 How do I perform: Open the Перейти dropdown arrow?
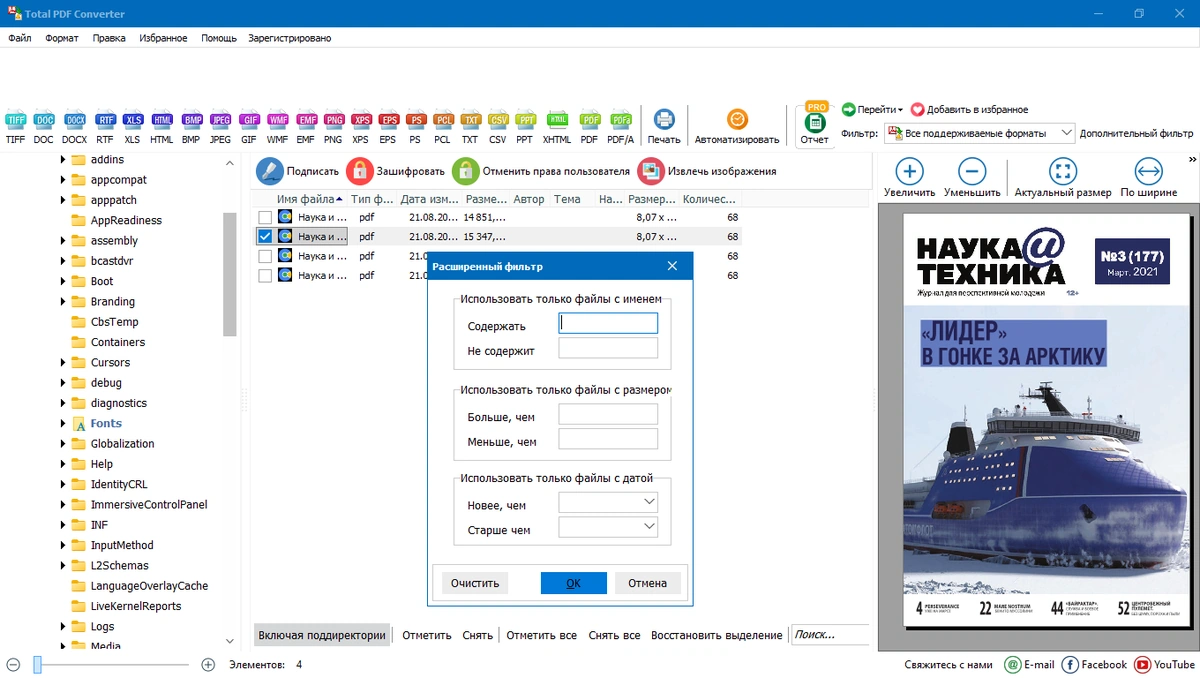(x=900, y=110)
